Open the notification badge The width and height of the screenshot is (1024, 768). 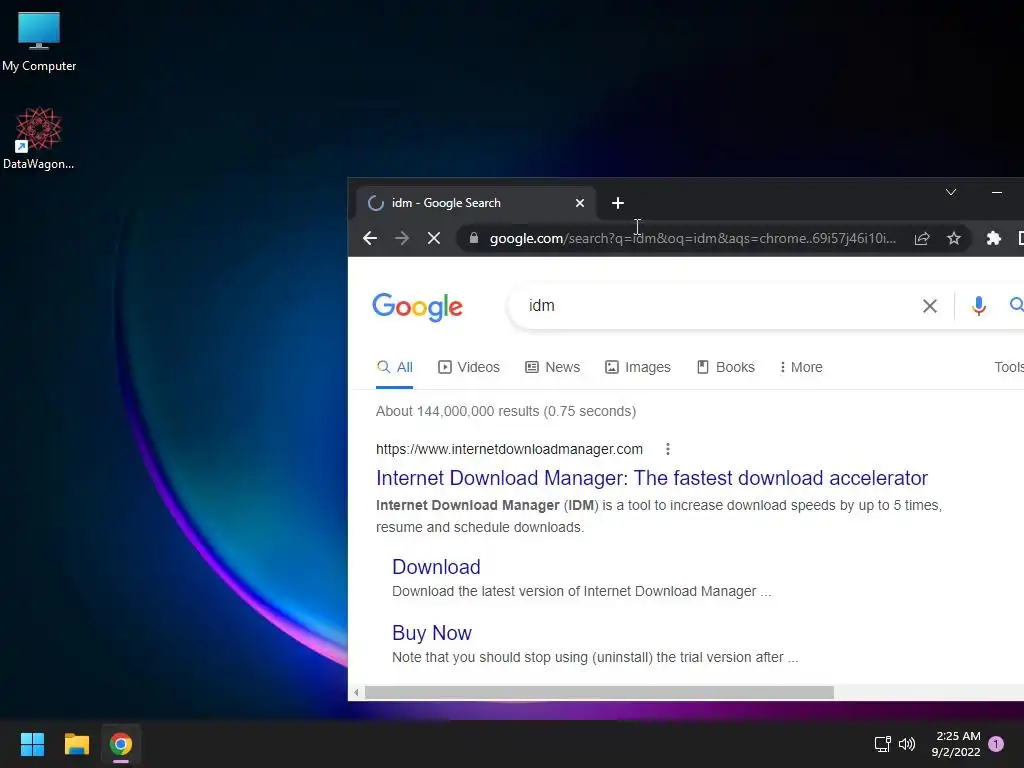click(x=996, y=744)
